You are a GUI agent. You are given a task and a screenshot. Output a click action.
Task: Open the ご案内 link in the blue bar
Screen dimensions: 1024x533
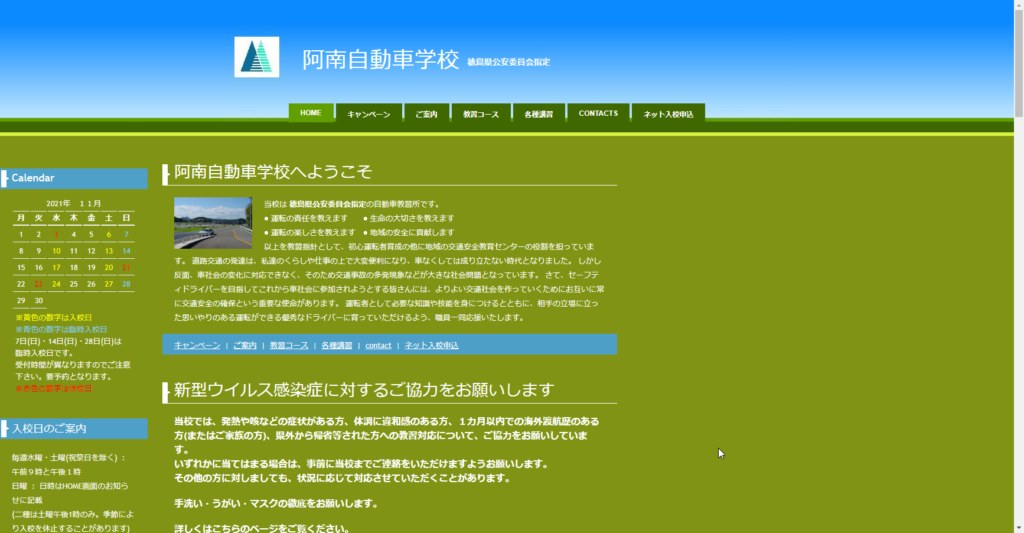click(x=245, y=345)
